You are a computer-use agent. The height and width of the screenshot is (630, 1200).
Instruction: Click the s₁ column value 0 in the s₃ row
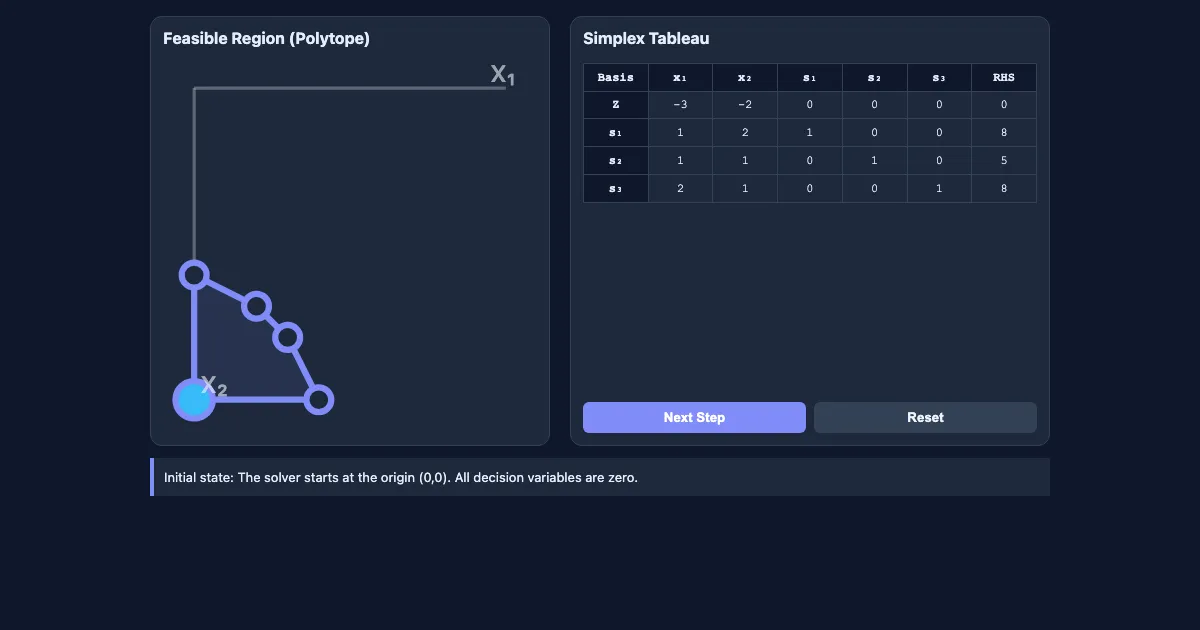(x=810, y=189)
